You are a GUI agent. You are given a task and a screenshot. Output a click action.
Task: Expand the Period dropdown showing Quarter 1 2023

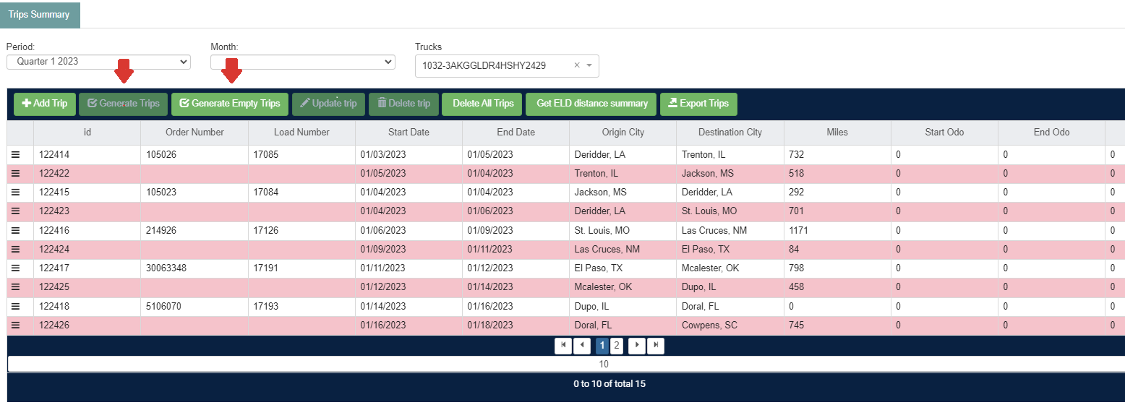(99, 62)
